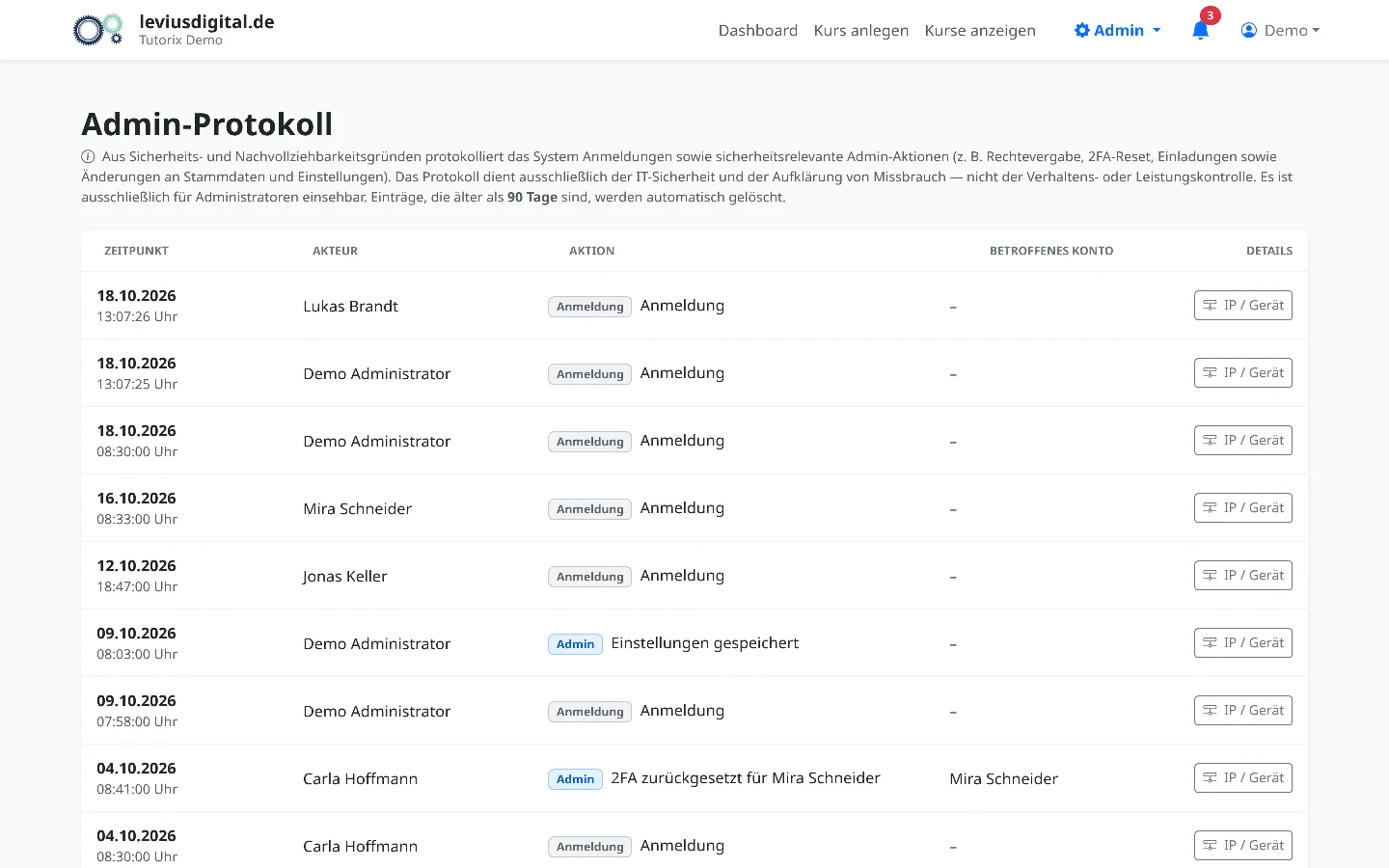This screenshot has width=1389, height=868.
Task: Click the Admin badge on 2FA zurückgesetzt row
Action: (x=575, y=778)
